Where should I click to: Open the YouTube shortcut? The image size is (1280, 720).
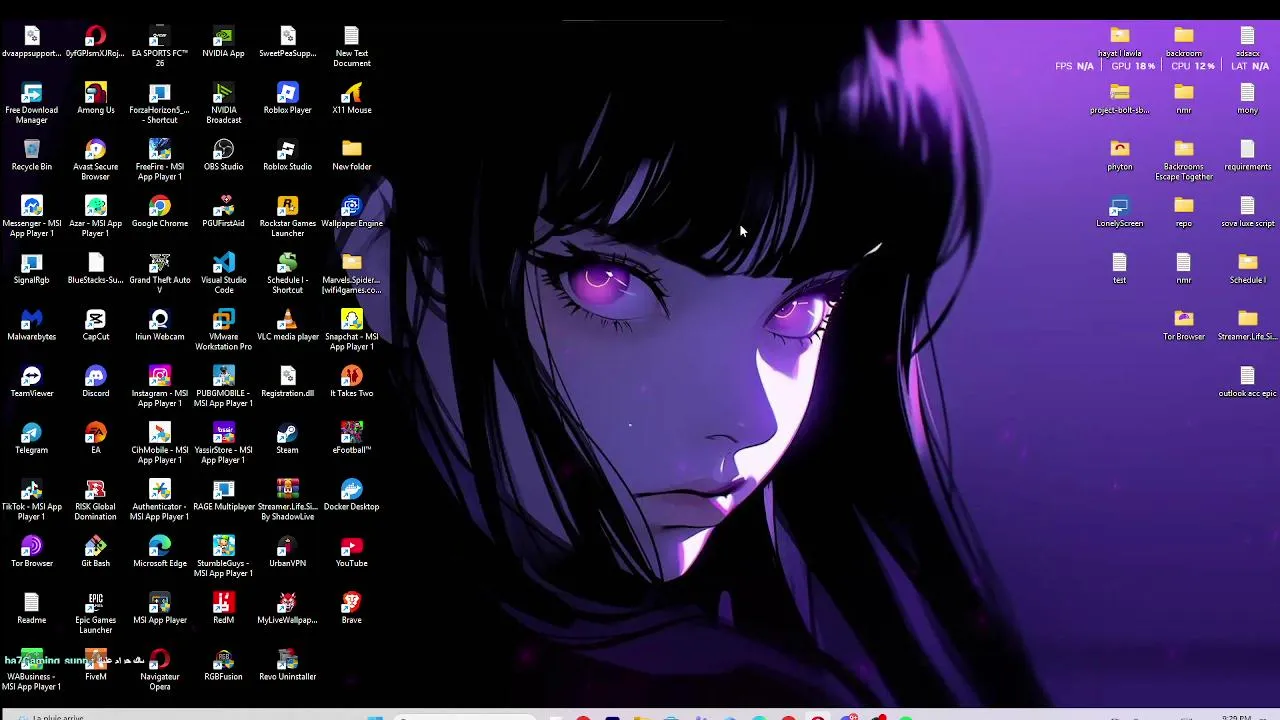click(351, 553)
